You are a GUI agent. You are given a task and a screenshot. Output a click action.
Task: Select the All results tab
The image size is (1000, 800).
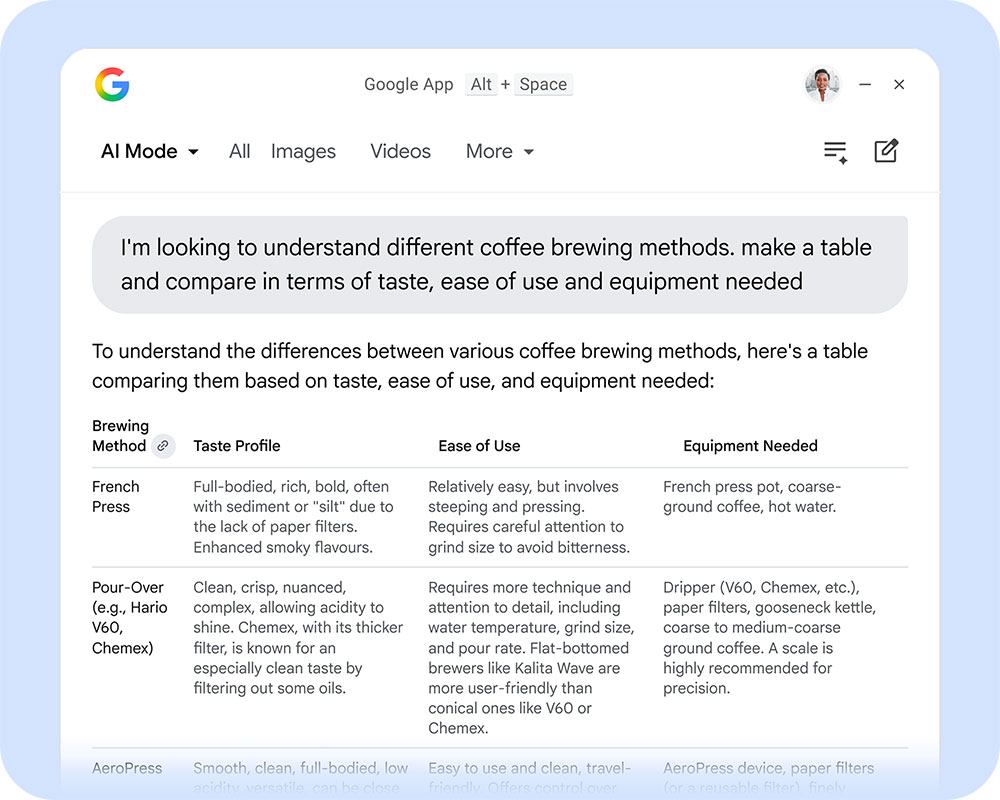pyautogui.click(x=240, y=151)
